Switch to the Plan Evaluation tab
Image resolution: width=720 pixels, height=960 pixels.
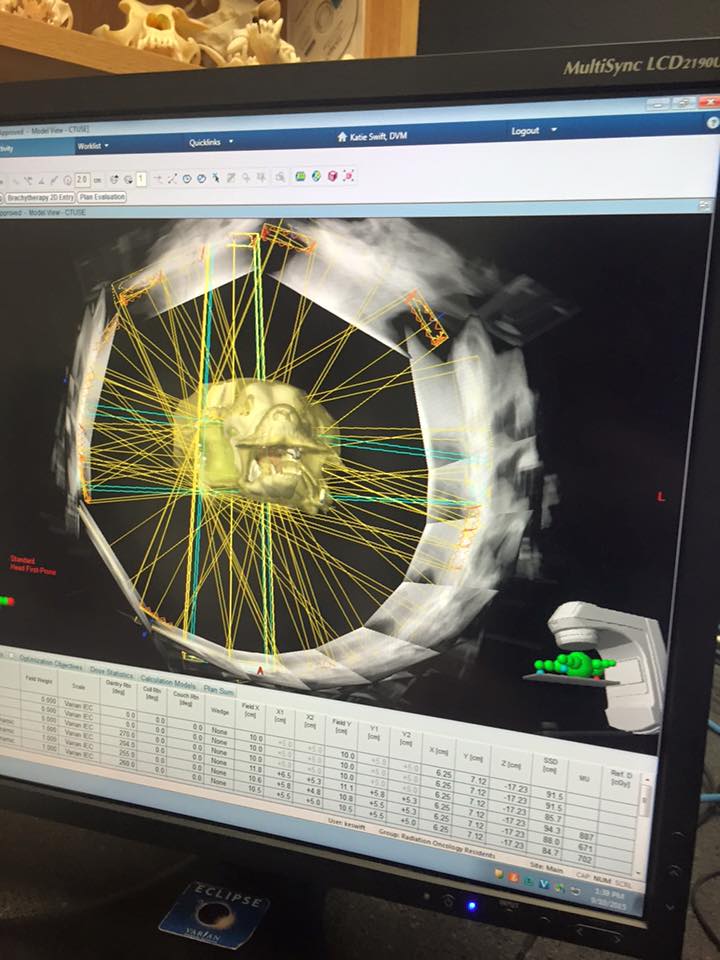(x=103, y=197)
